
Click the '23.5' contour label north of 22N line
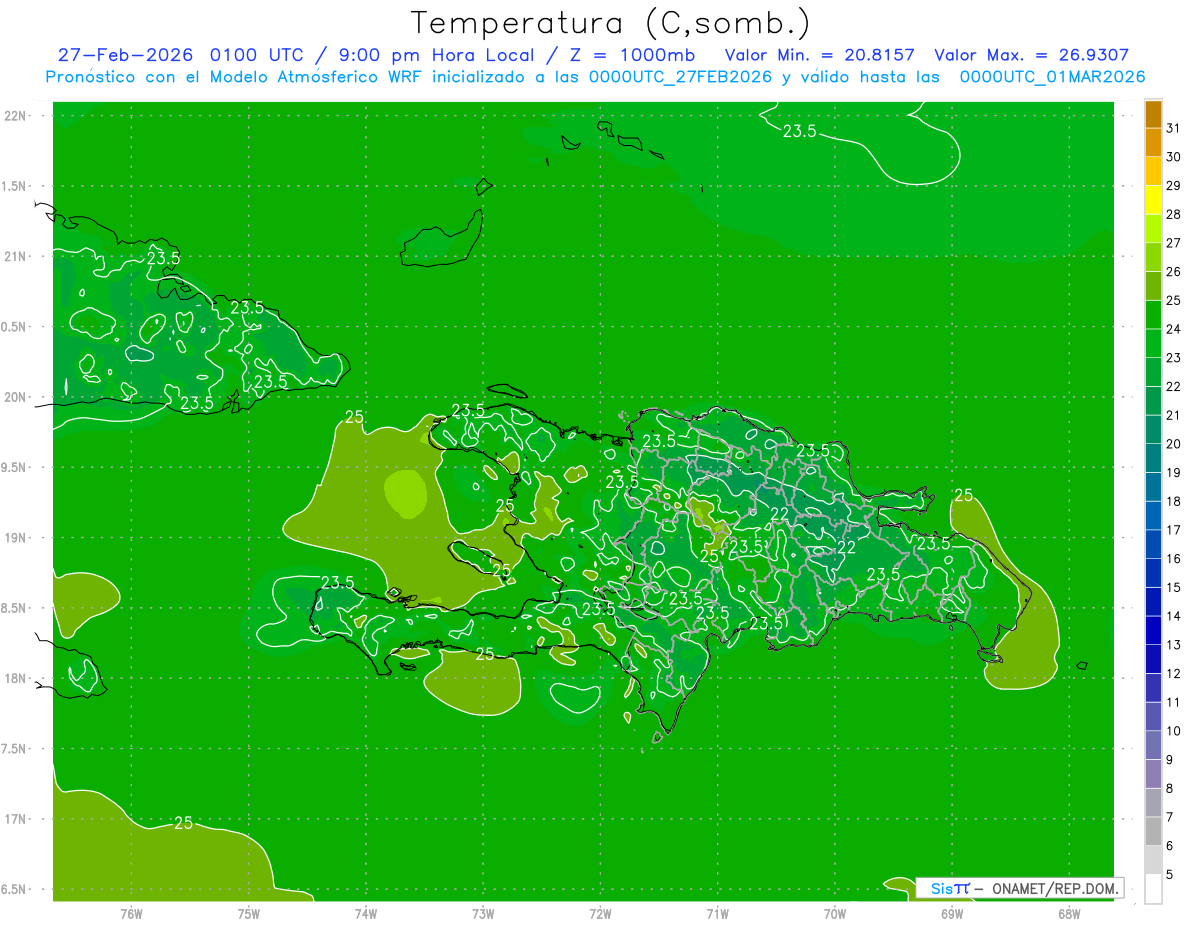point(799,131)
